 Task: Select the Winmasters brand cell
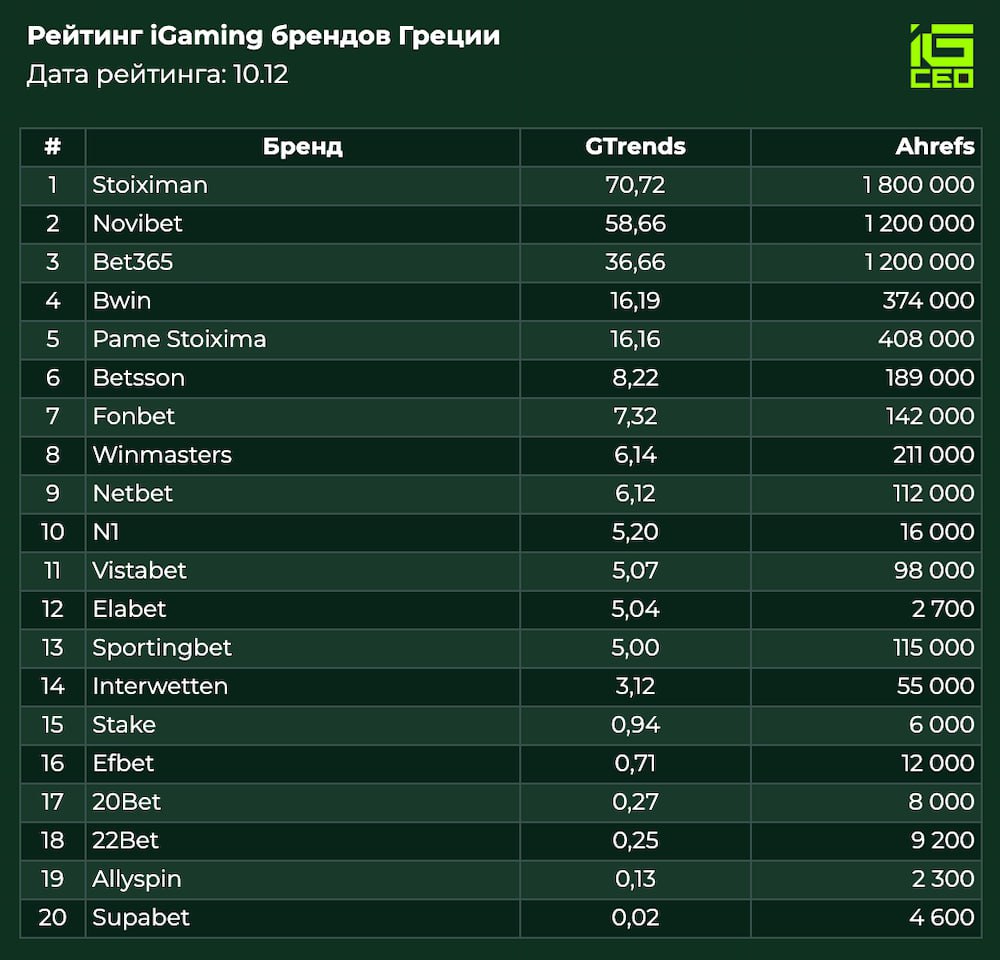162,455
